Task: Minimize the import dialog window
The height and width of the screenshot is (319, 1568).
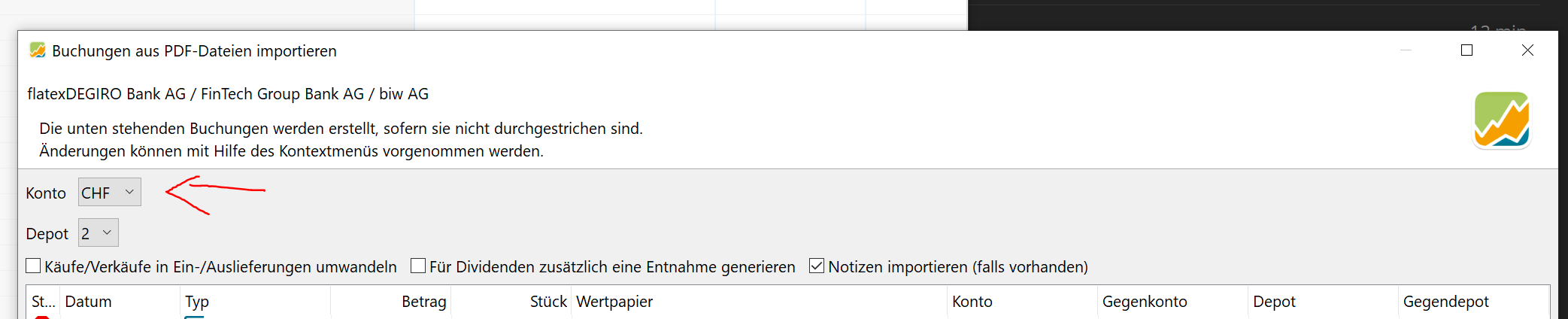Action: tap(1406, 50)
